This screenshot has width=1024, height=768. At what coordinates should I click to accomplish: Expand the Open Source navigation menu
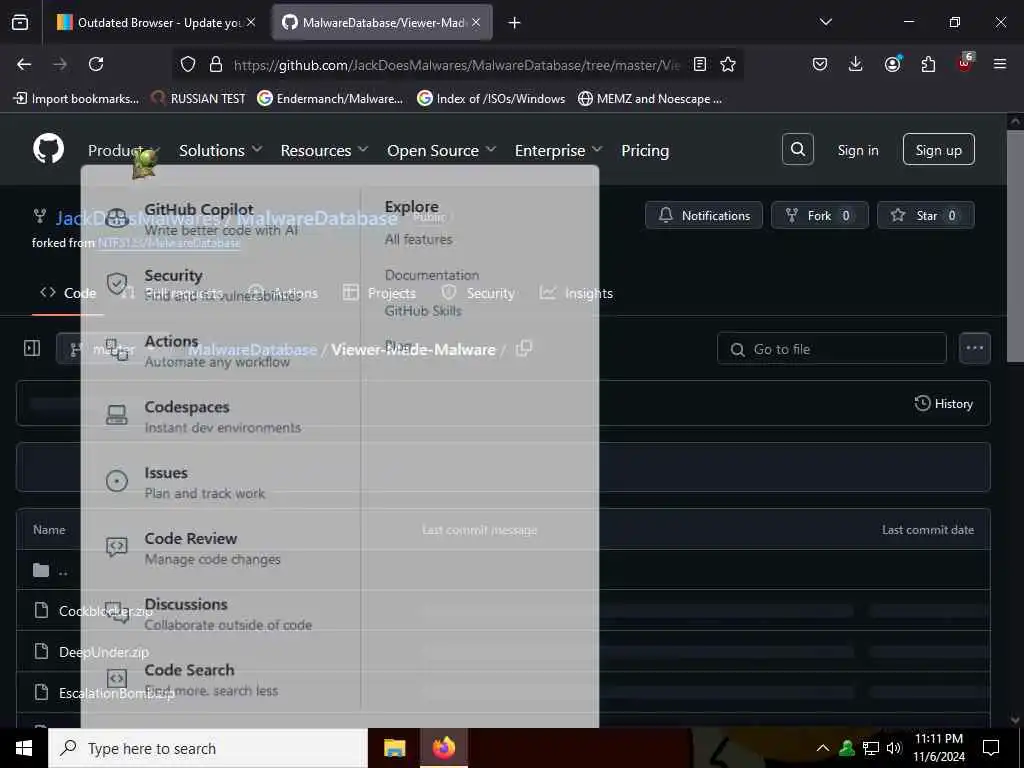[x=441, y=150]
